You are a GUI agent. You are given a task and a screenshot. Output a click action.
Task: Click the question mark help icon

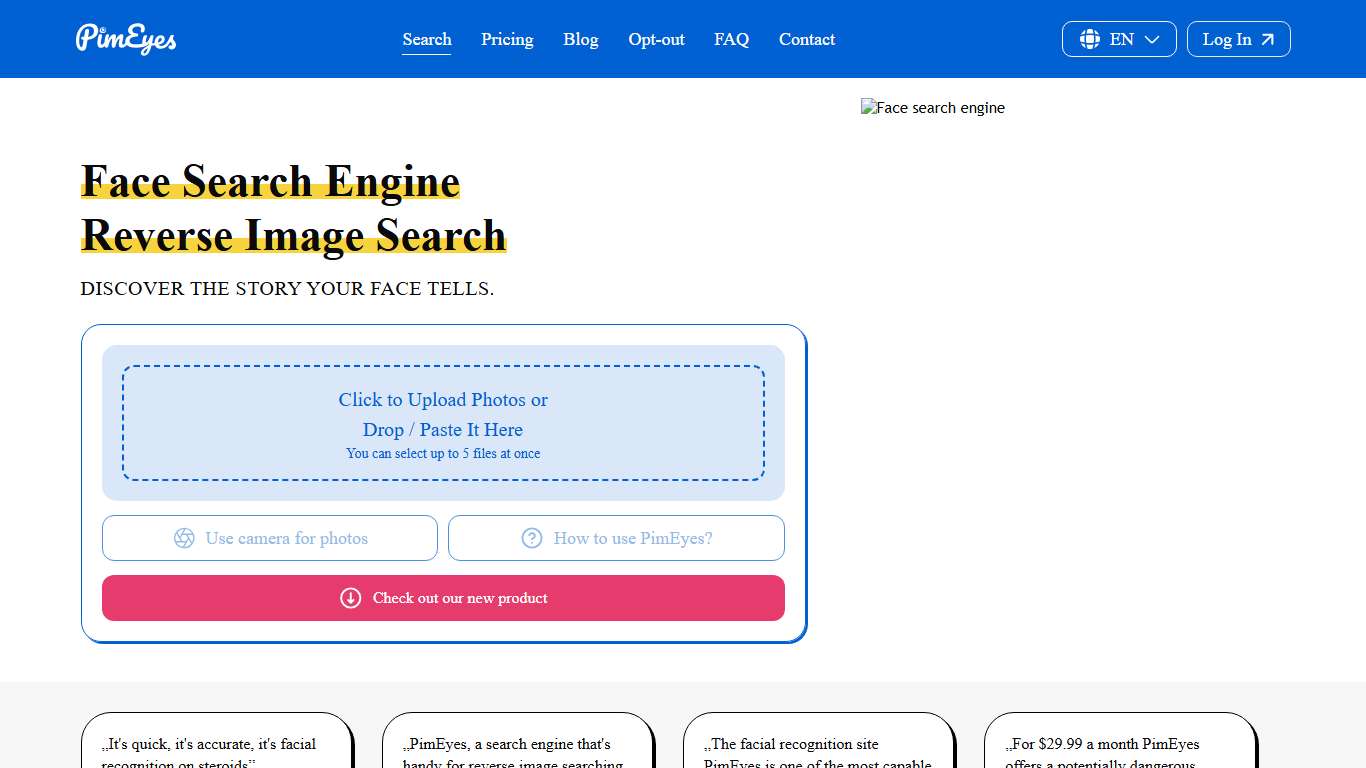point(531,538)
